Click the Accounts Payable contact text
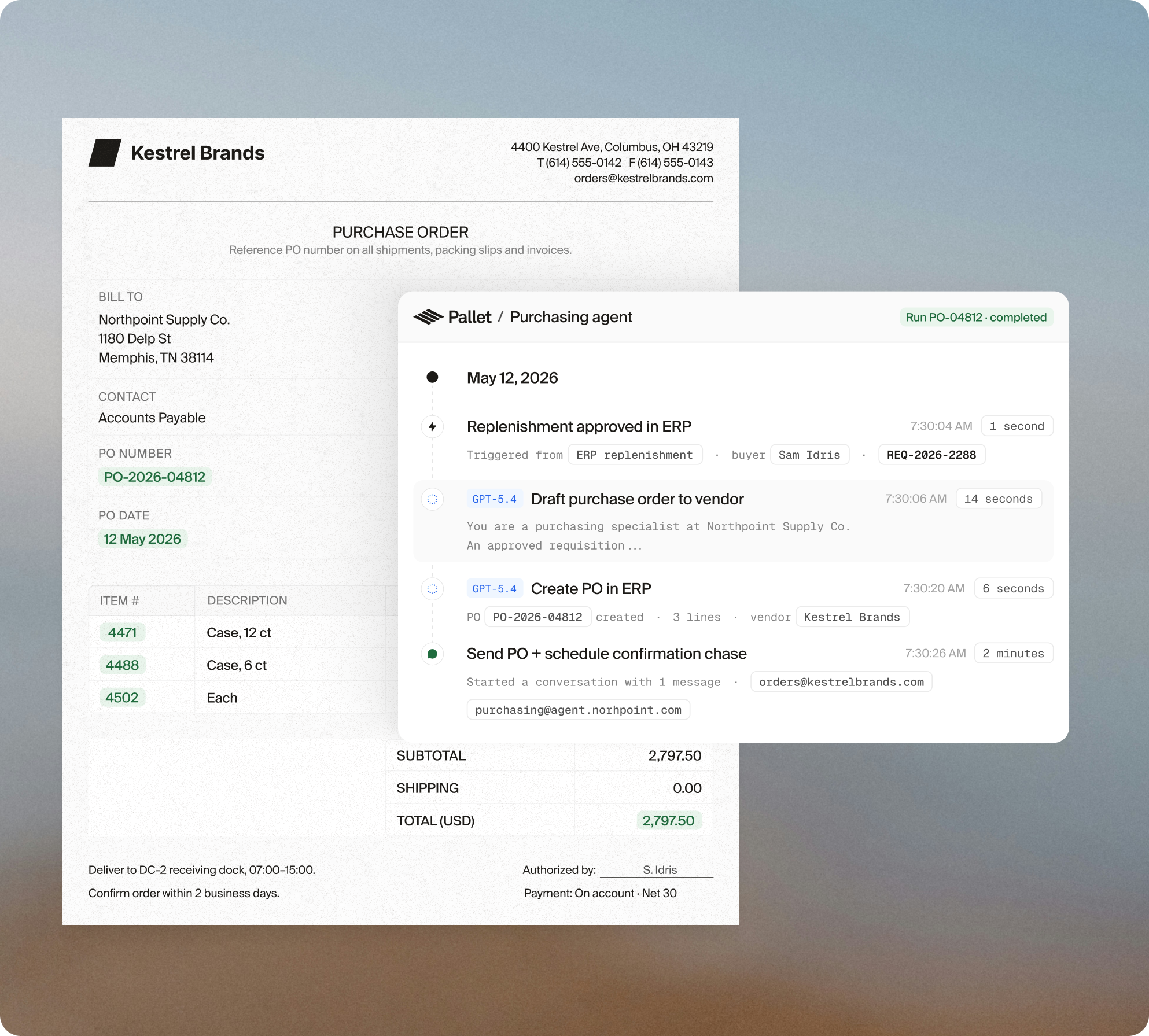 click(152, 418)
